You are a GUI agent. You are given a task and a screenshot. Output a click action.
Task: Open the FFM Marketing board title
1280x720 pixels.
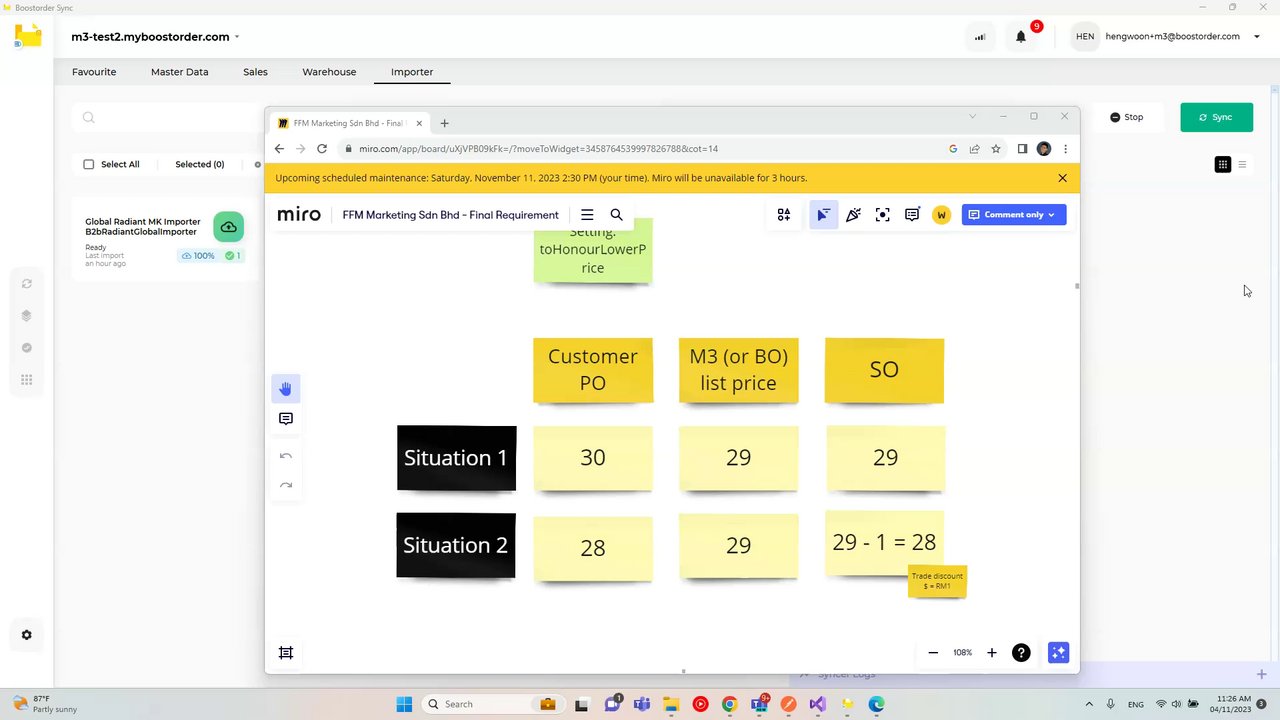[x=451, y=215]
